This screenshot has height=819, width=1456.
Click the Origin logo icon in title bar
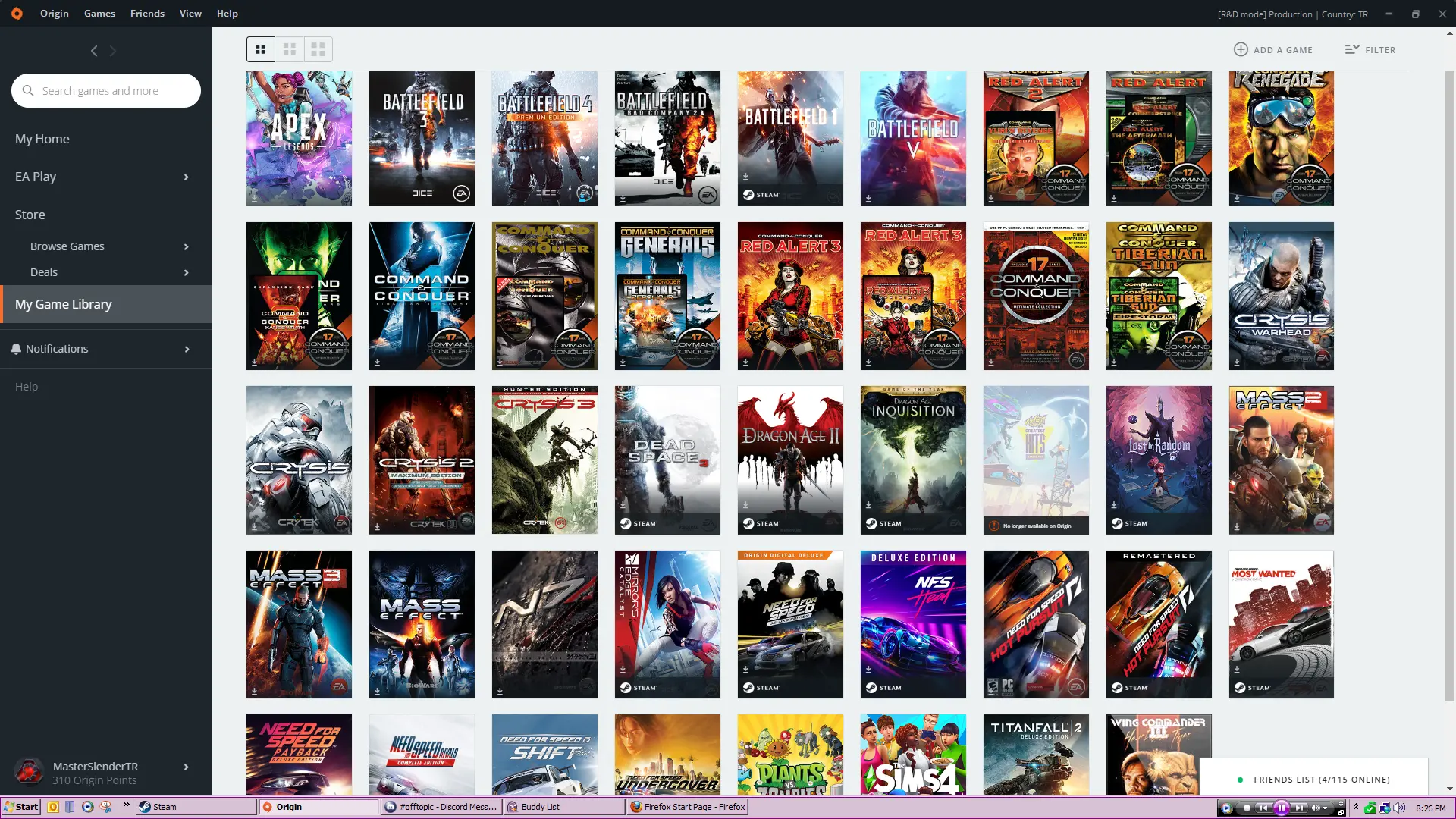click(17, 14)
